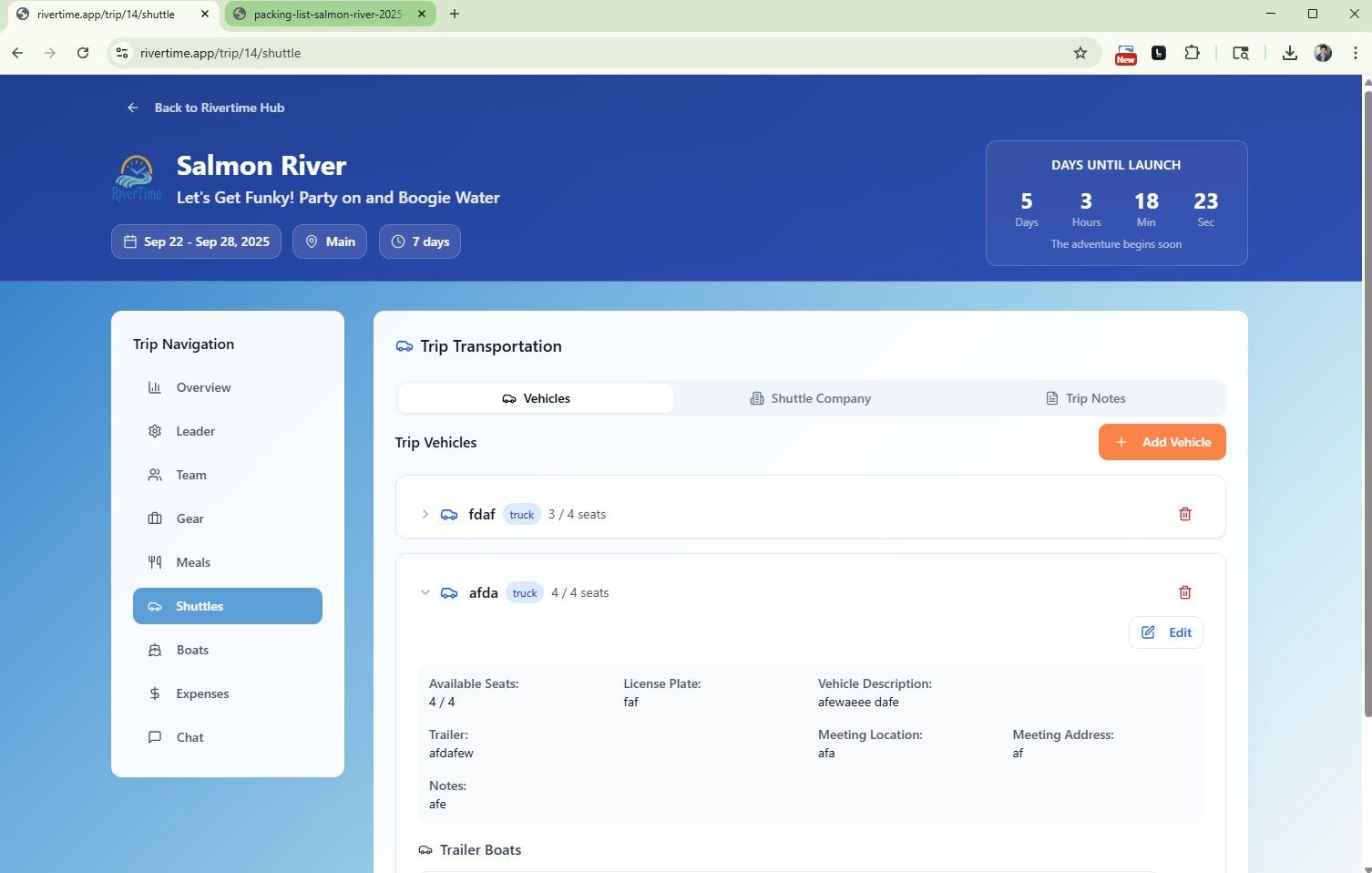
Task: Switch to Shuttle Company tab
Action: point(810,398)
